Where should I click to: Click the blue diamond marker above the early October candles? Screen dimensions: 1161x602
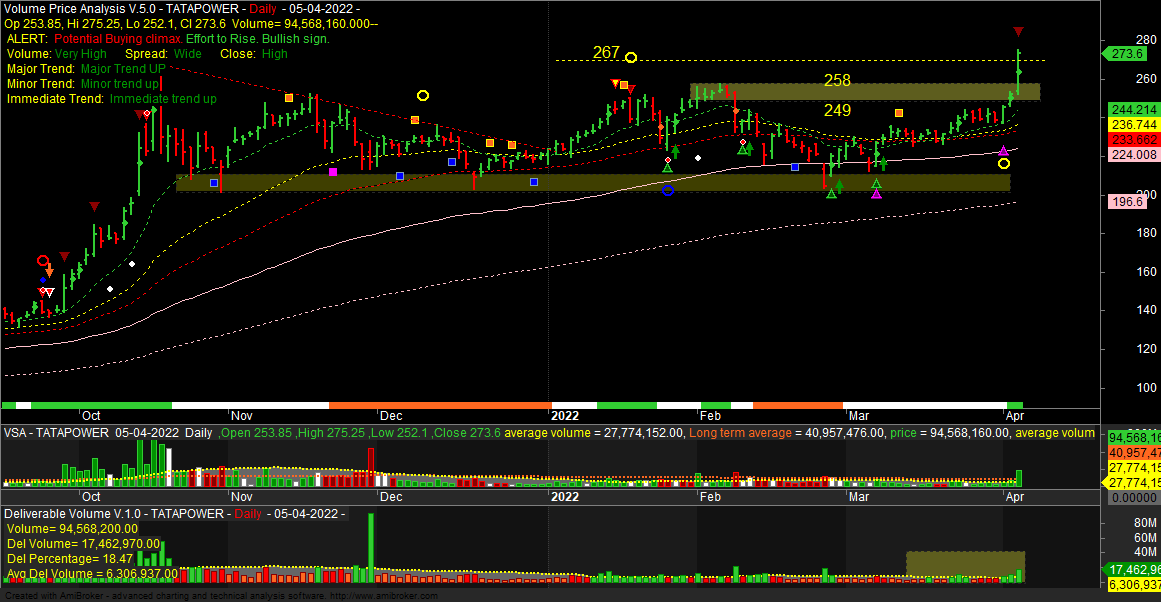click(x=43, y=280)
